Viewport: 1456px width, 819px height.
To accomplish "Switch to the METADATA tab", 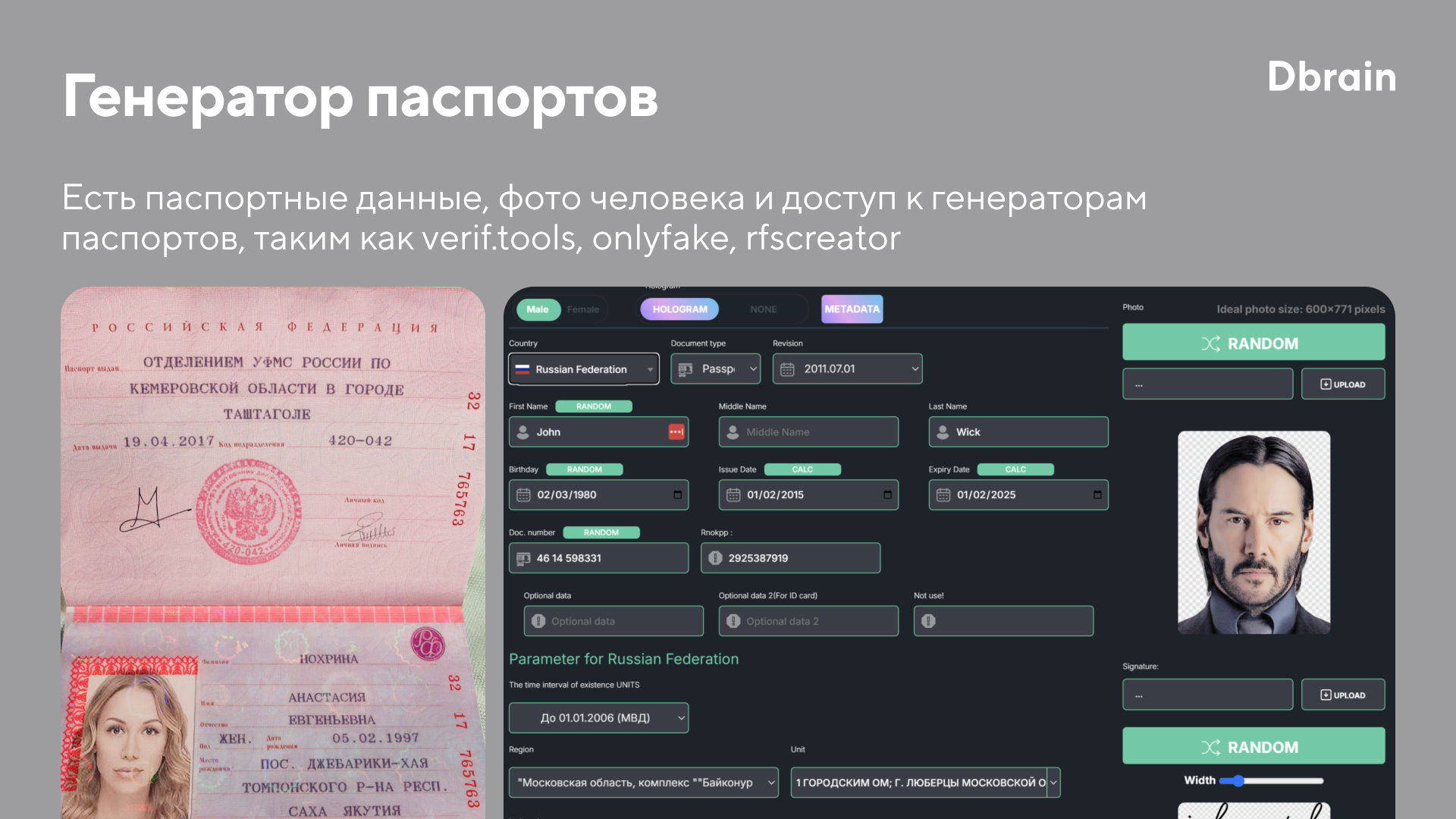I will [852, 309].
